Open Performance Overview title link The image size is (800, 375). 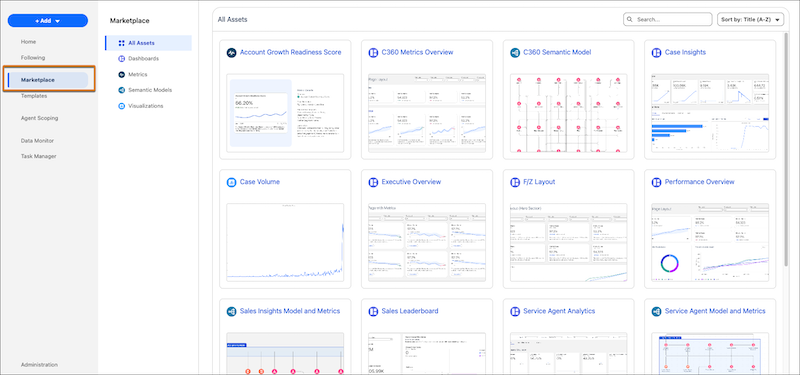pyautogui.click(x=699, y=182)
